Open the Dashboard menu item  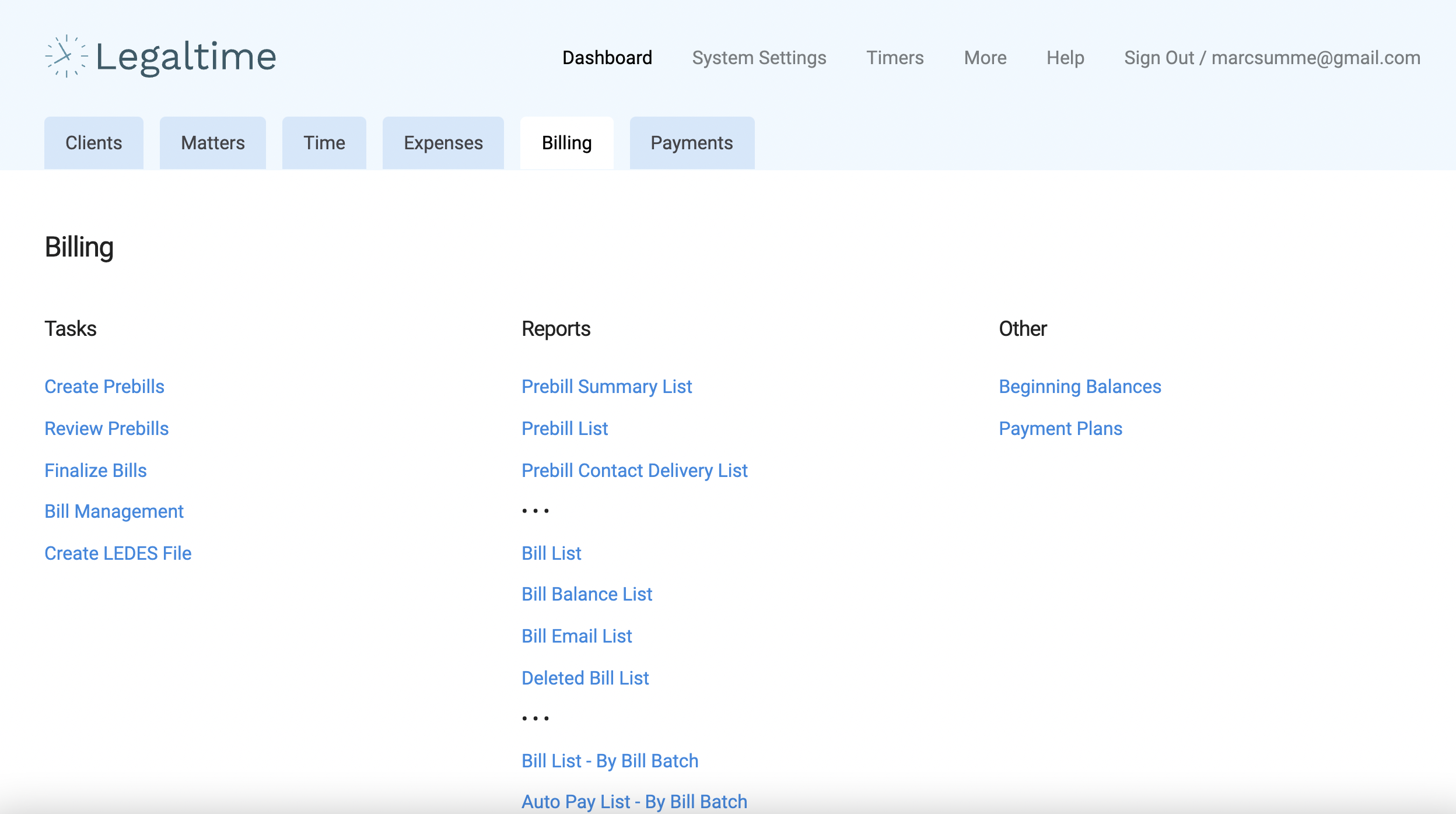(607, 58)
